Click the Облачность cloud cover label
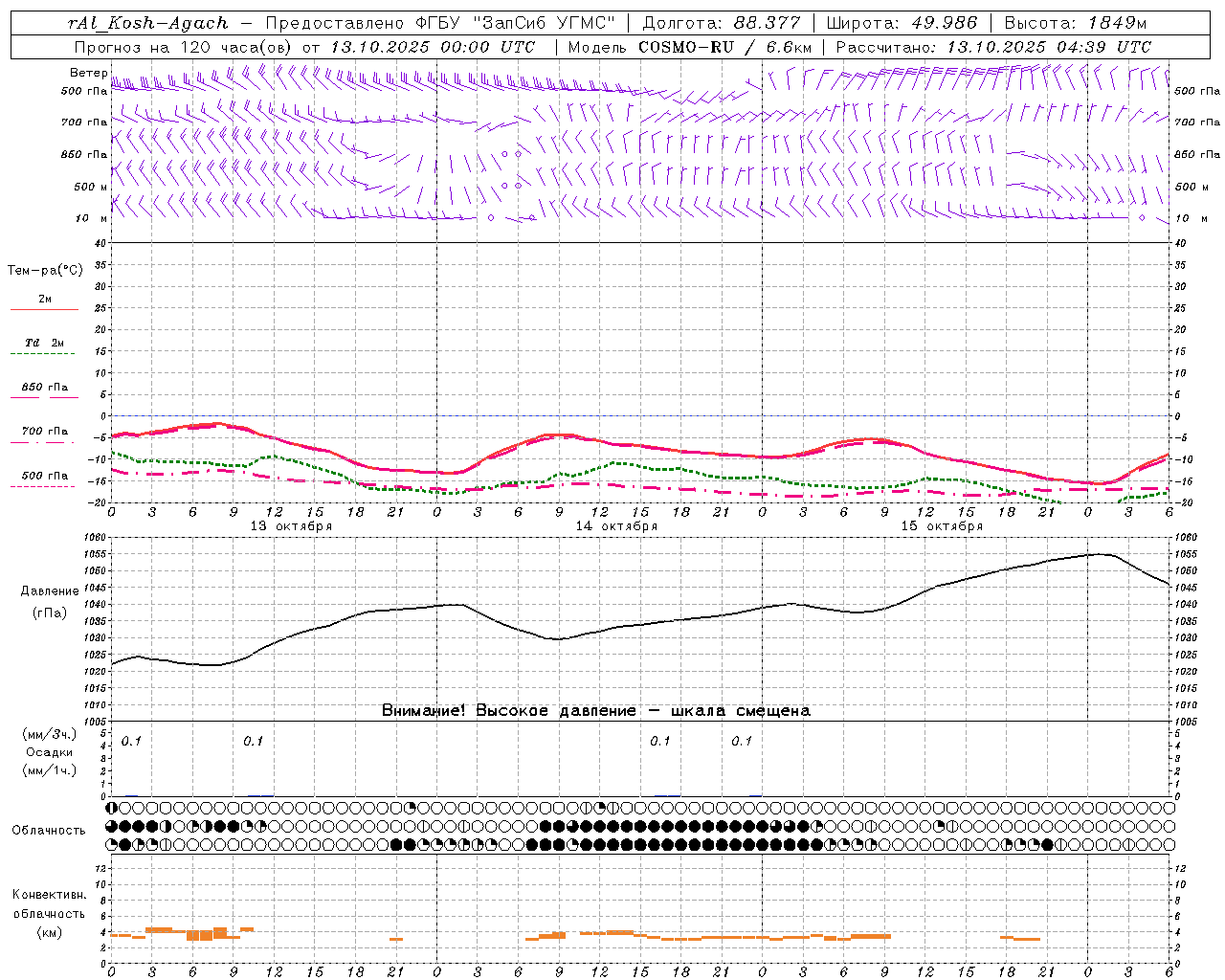Image resolution: width=1225 pixels, height=980 pixels. (x=49, y=831)
